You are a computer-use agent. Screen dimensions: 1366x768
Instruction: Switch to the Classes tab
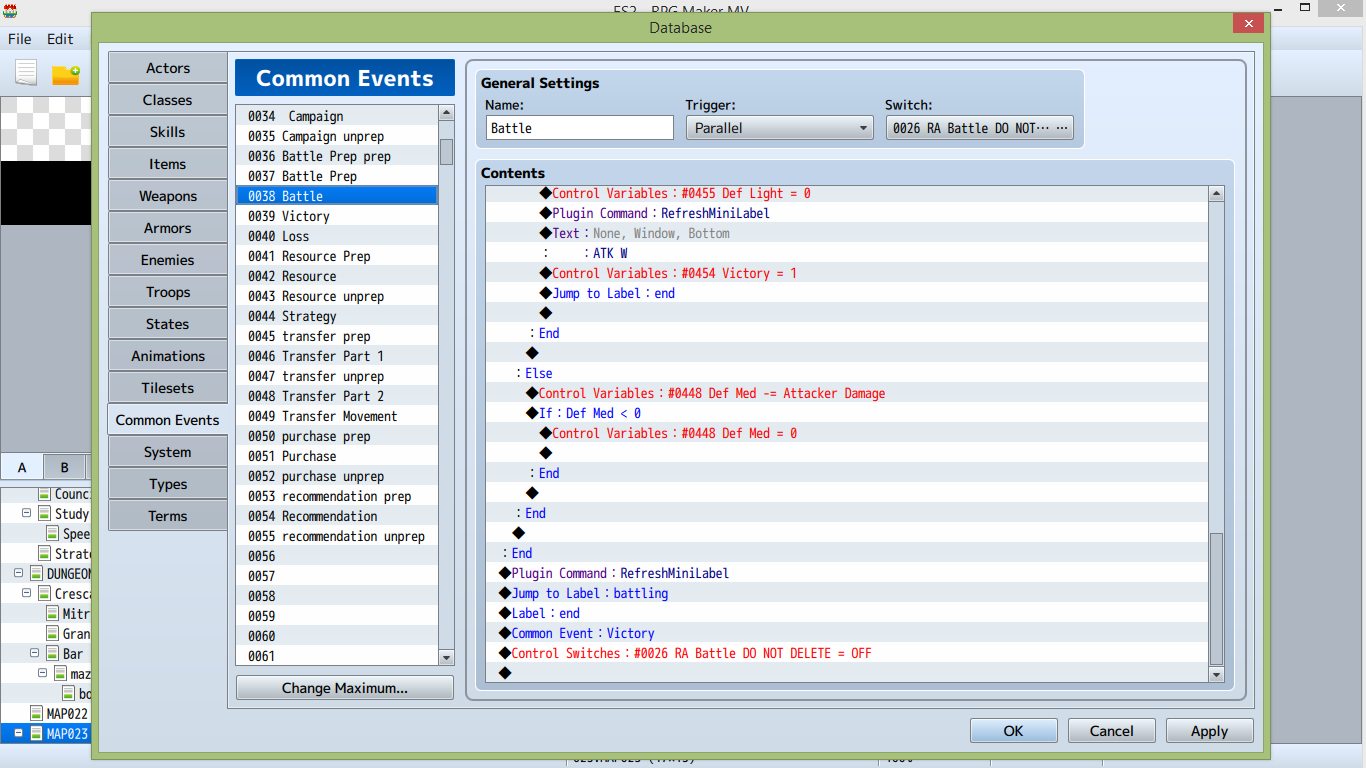168,100
